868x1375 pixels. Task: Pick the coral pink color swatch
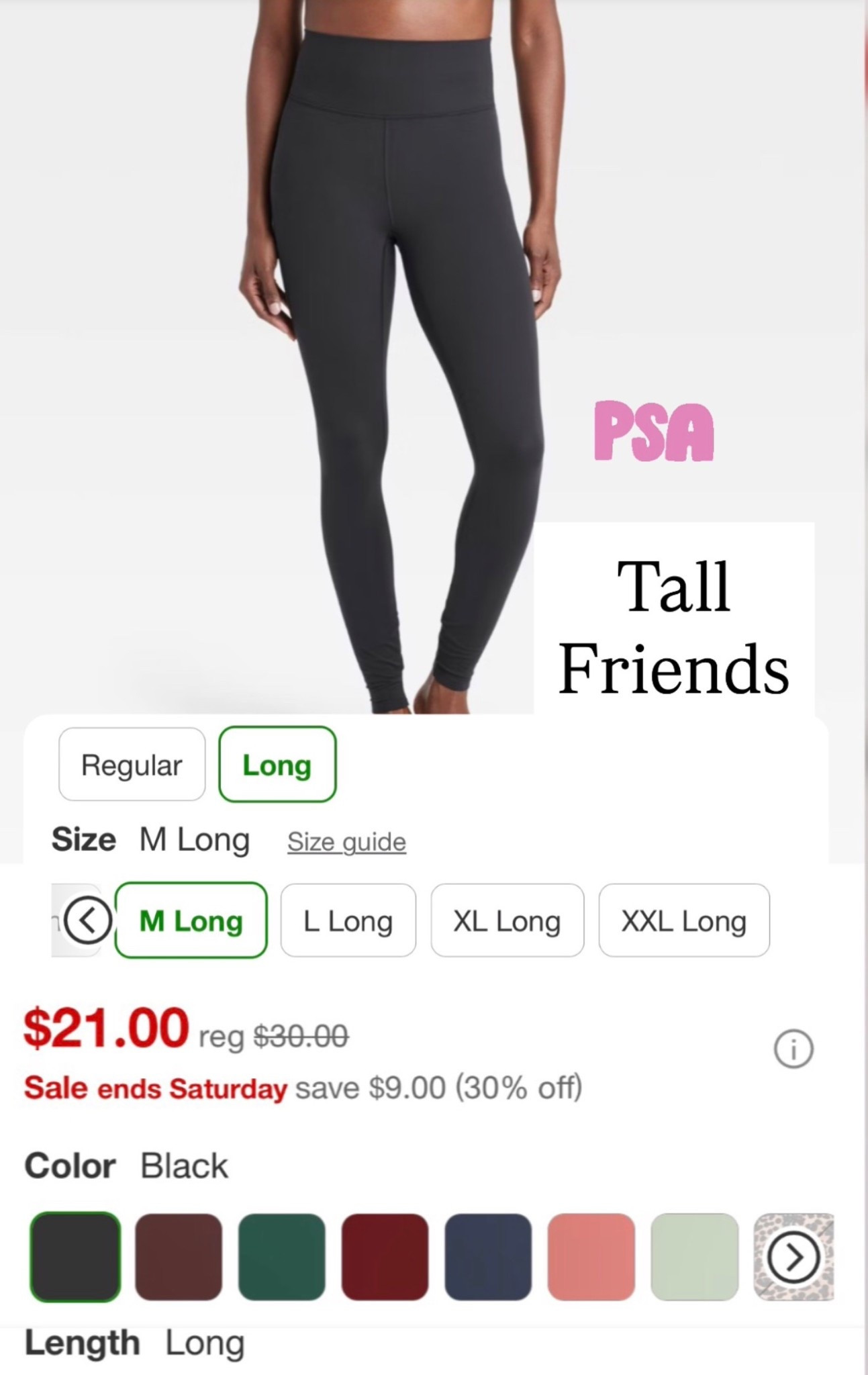click(x=591, y=1257)
